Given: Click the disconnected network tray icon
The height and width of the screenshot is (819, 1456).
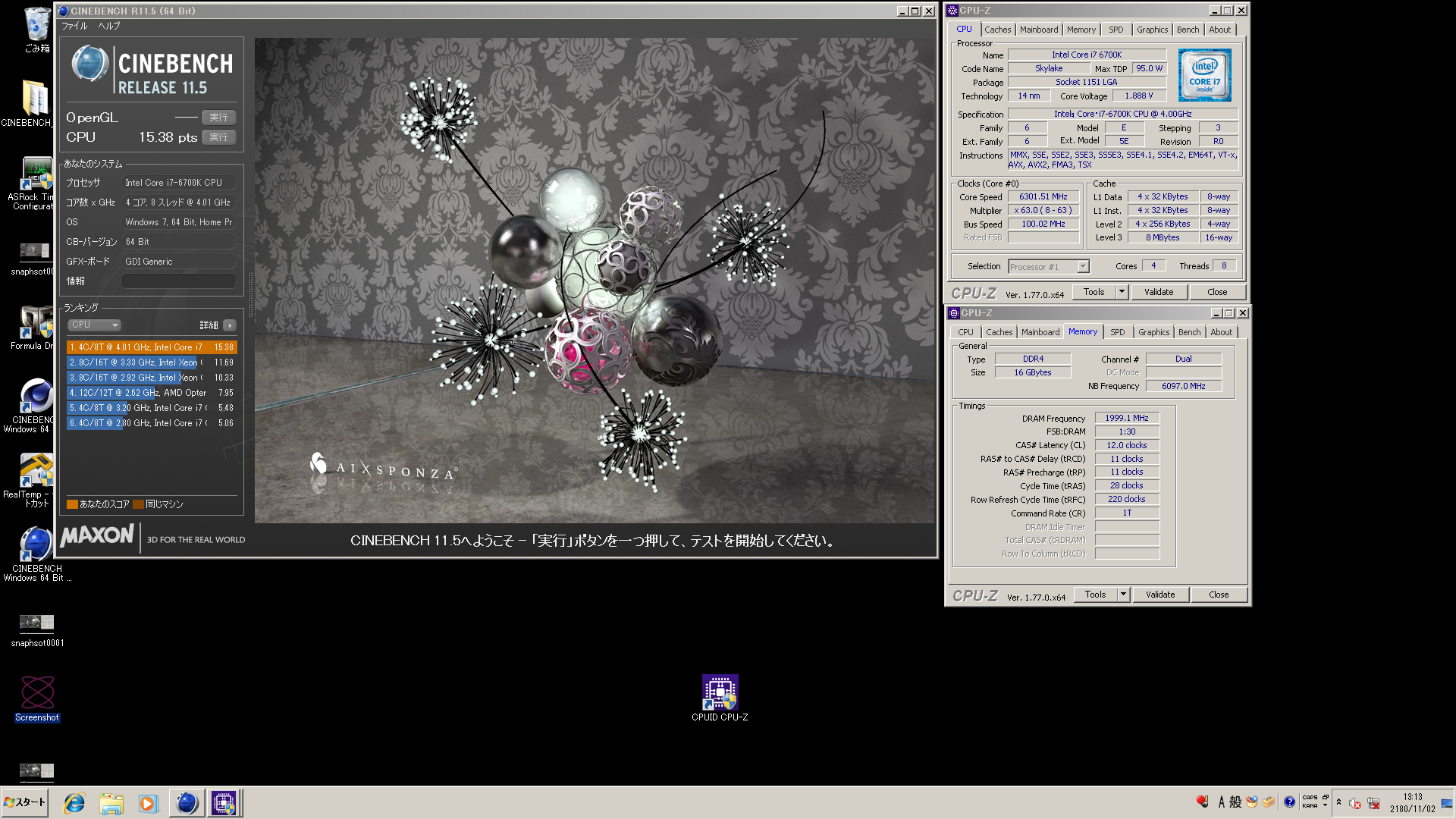Looking at the screenshot, I should [x=1373, y=803].
